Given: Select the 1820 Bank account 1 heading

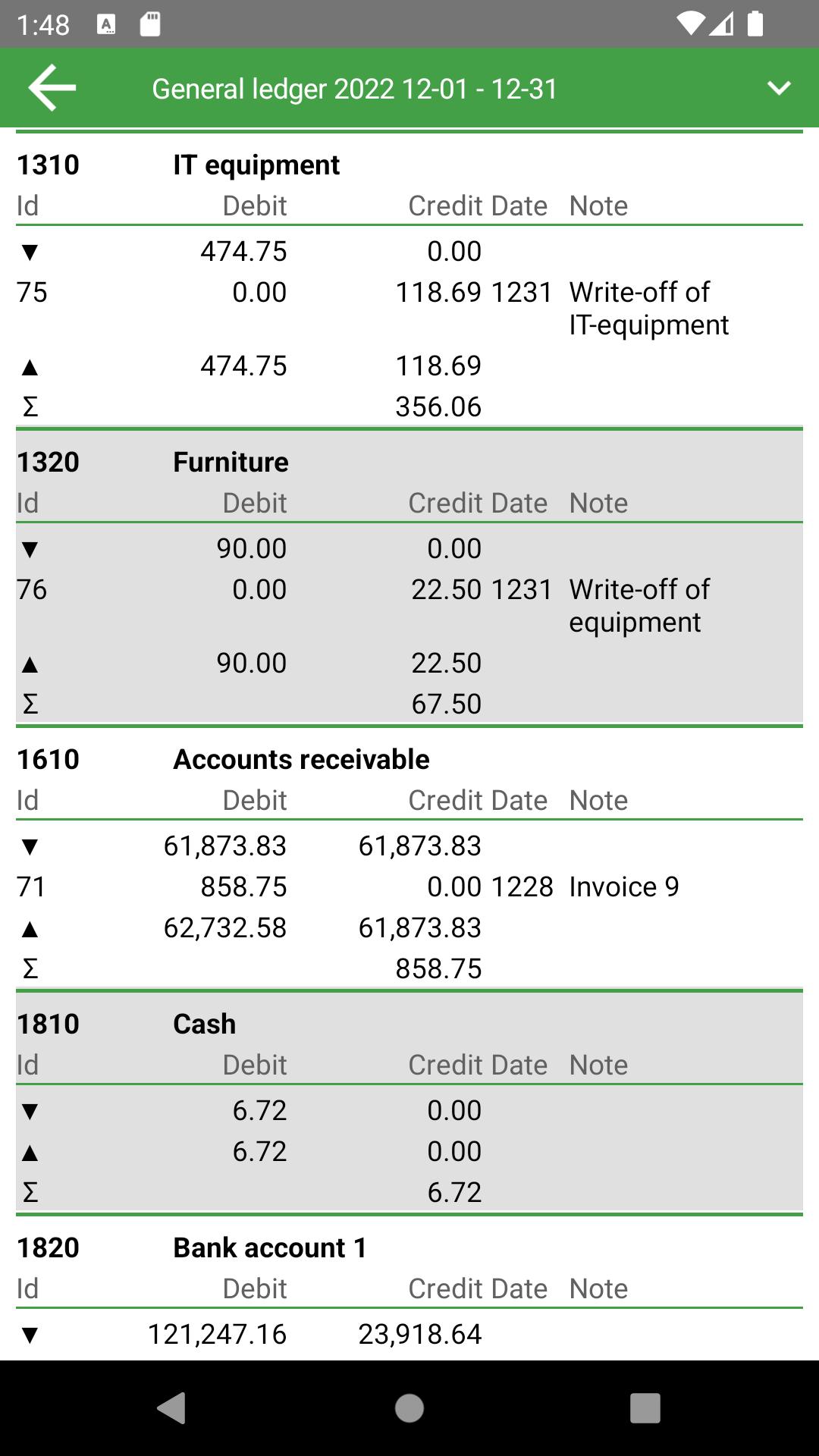Looking at the screenshot, I should pyautogui.click(x=269, y=1247).
